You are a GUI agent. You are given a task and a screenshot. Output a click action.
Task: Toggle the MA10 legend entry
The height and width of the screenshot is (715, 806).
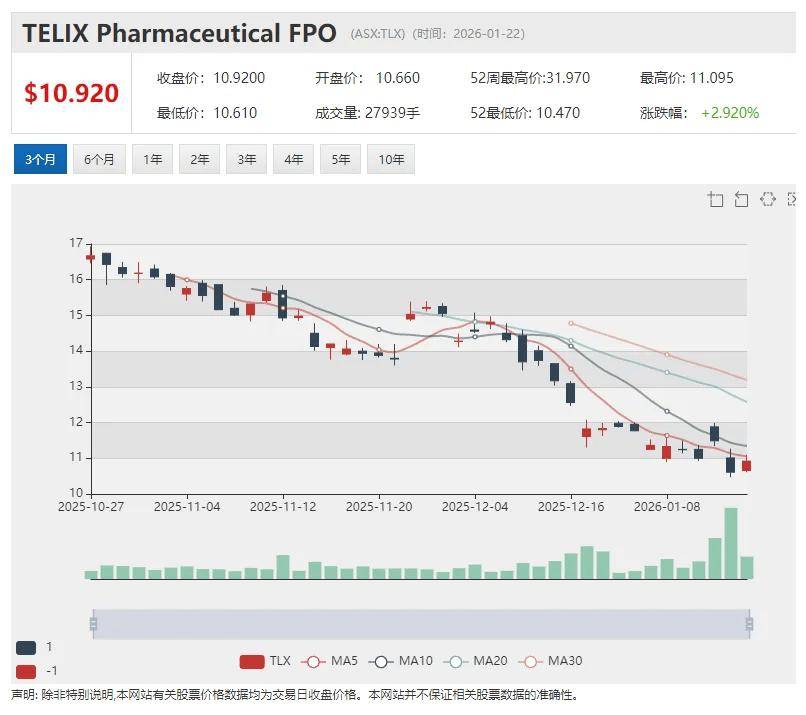[x=400, y=660]
